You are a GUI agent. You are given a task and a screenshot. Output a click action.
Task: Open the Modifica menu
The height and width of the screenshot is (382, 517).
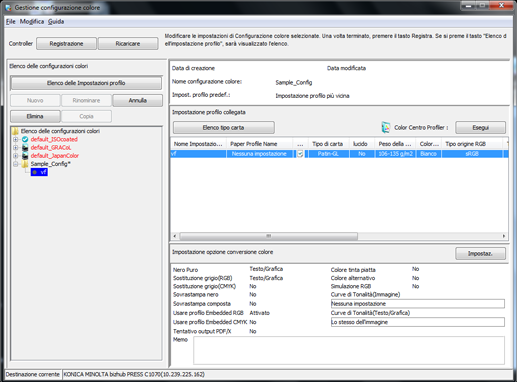pos(32,22)
